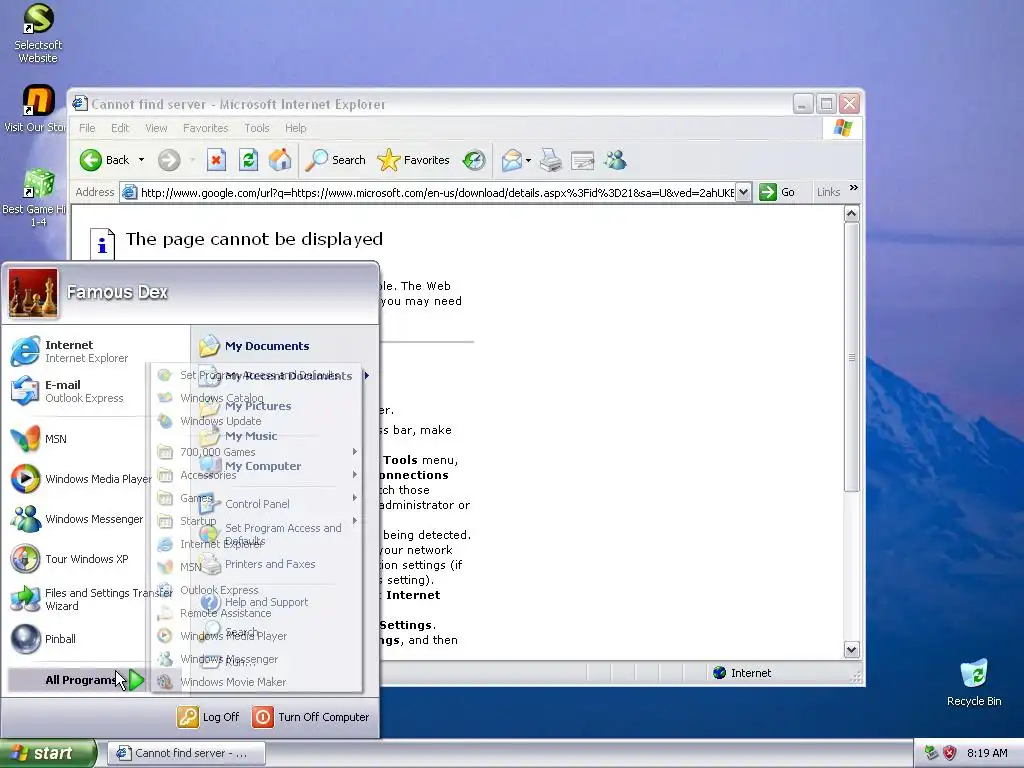1024x768 pixels.
Task: Go to Home page icon
Action: (280, 160)
